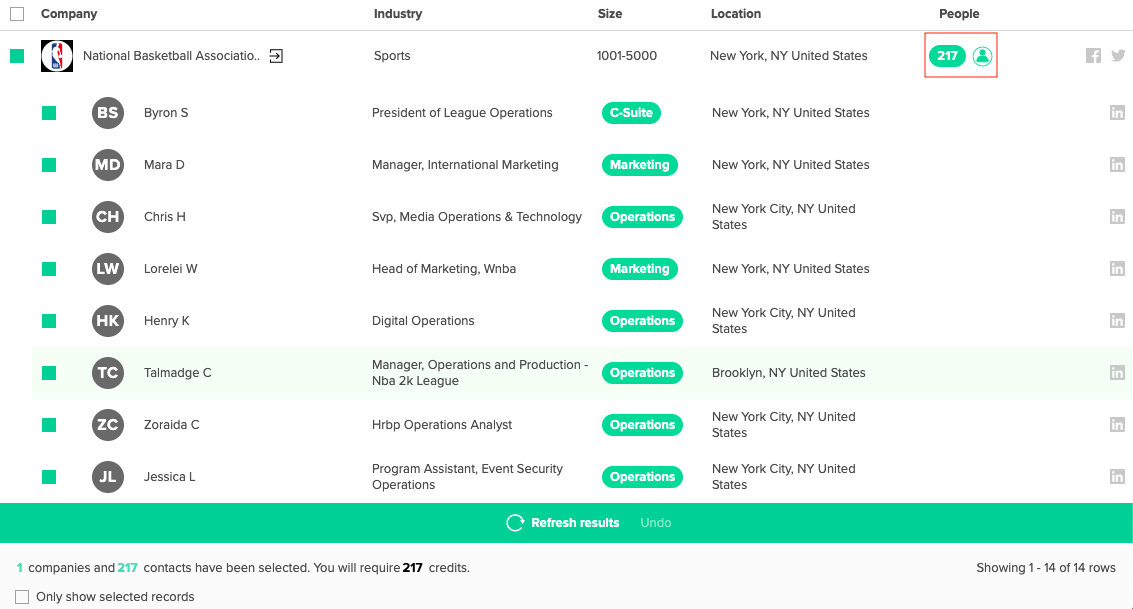Click Operations tag for Zoraida C
The height and width of the screenshot is (609, 1133).
(x=642, y=425)
